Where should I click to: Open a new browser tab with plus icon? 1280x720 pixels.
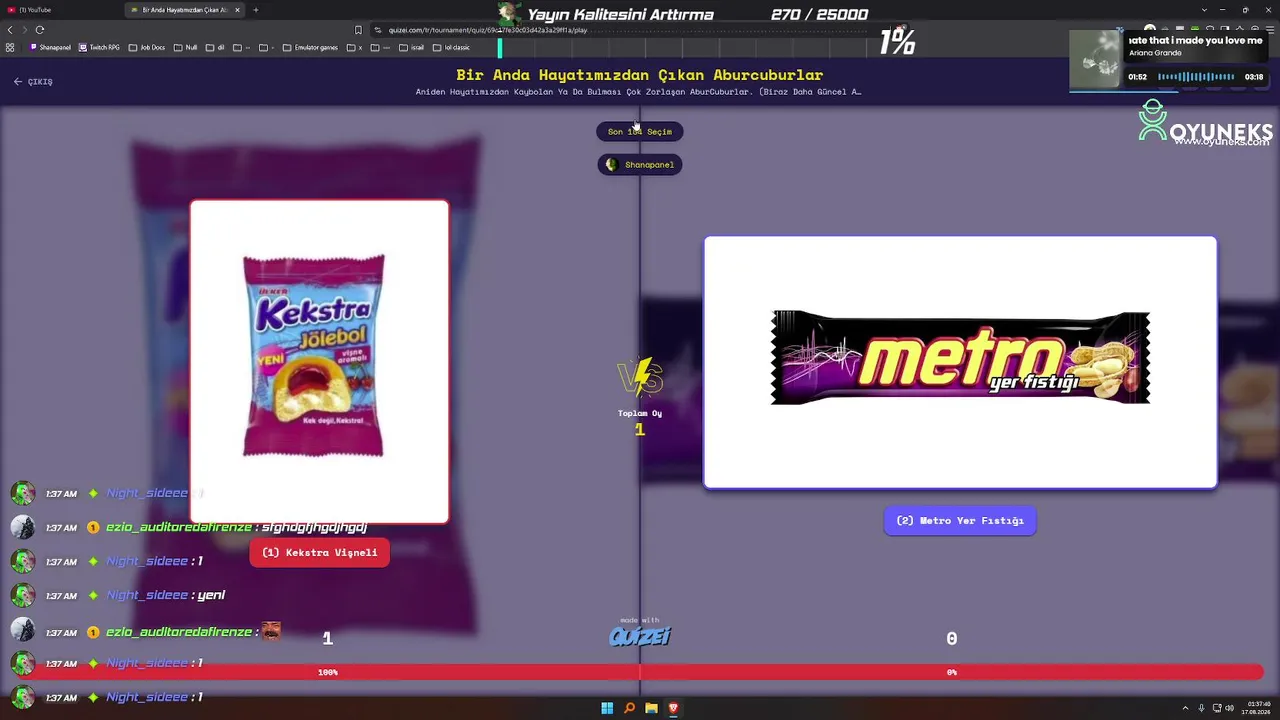(x=256, y=10)
